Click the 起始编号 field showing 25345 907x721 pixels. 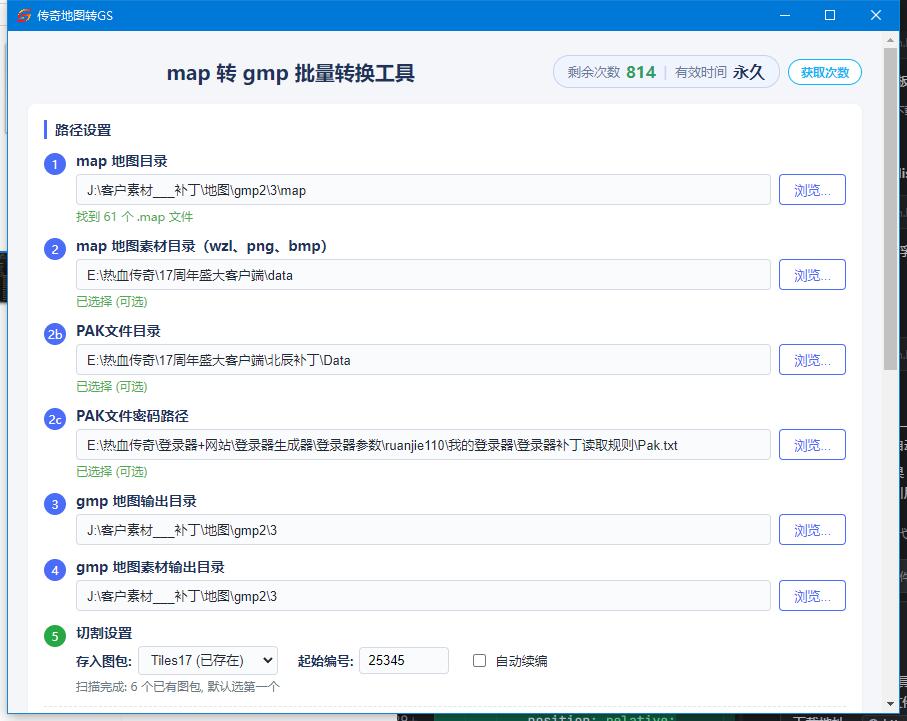coord(404,660)
